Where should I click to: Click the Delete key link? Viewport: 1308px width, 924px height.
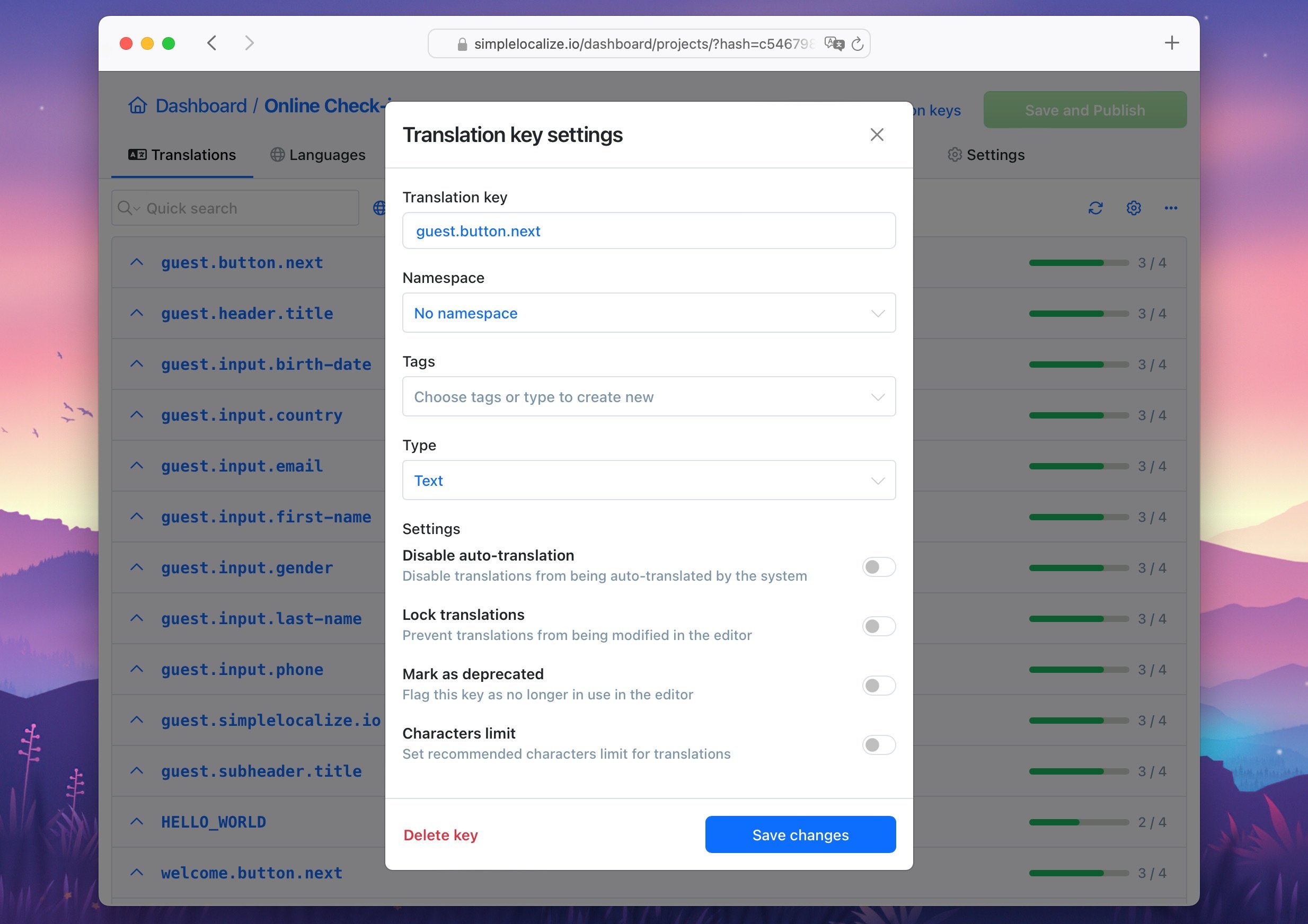(440, 834)
